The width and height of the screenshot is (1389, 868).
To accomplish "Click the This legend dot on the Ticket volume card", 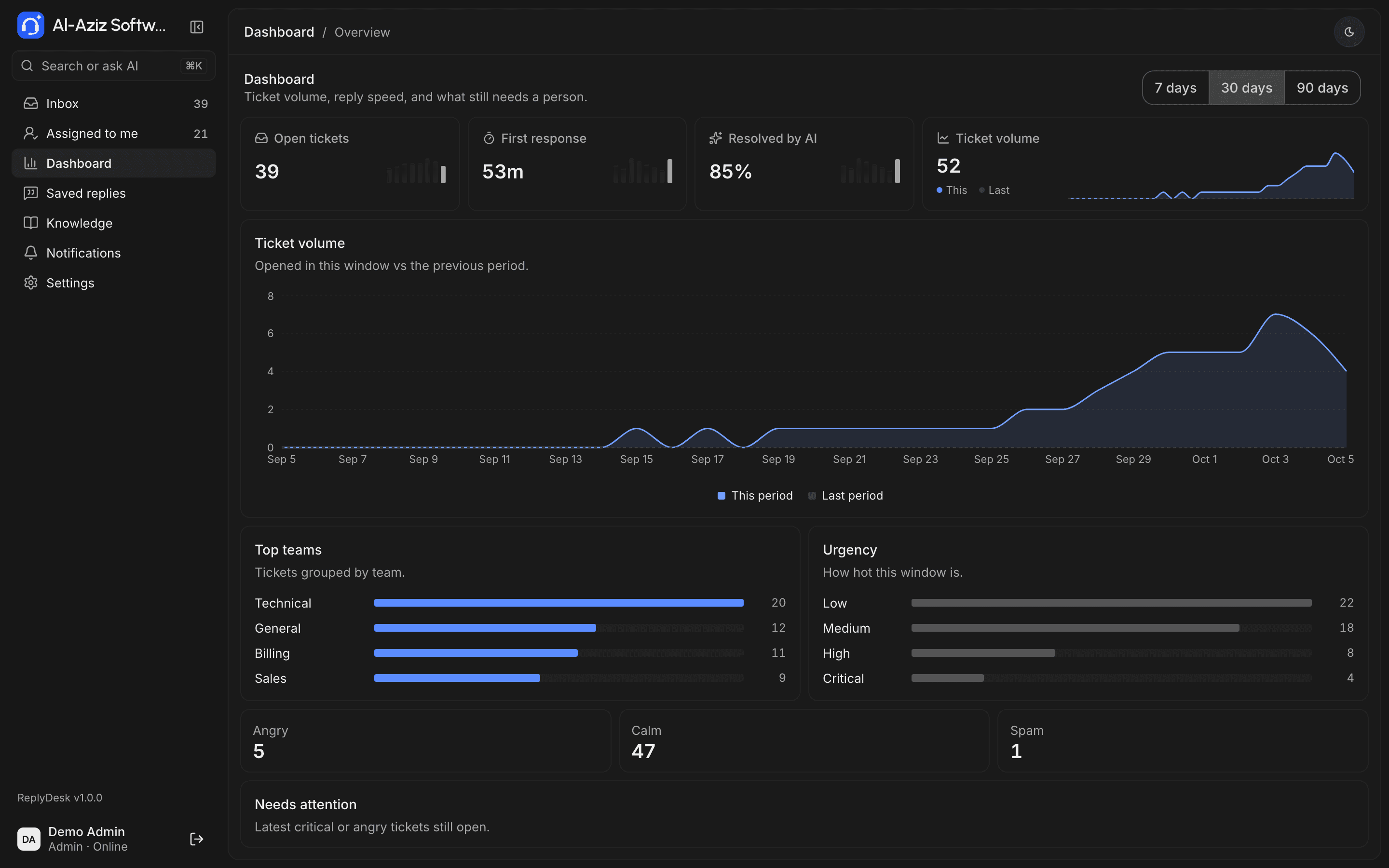I will (940, 190).
